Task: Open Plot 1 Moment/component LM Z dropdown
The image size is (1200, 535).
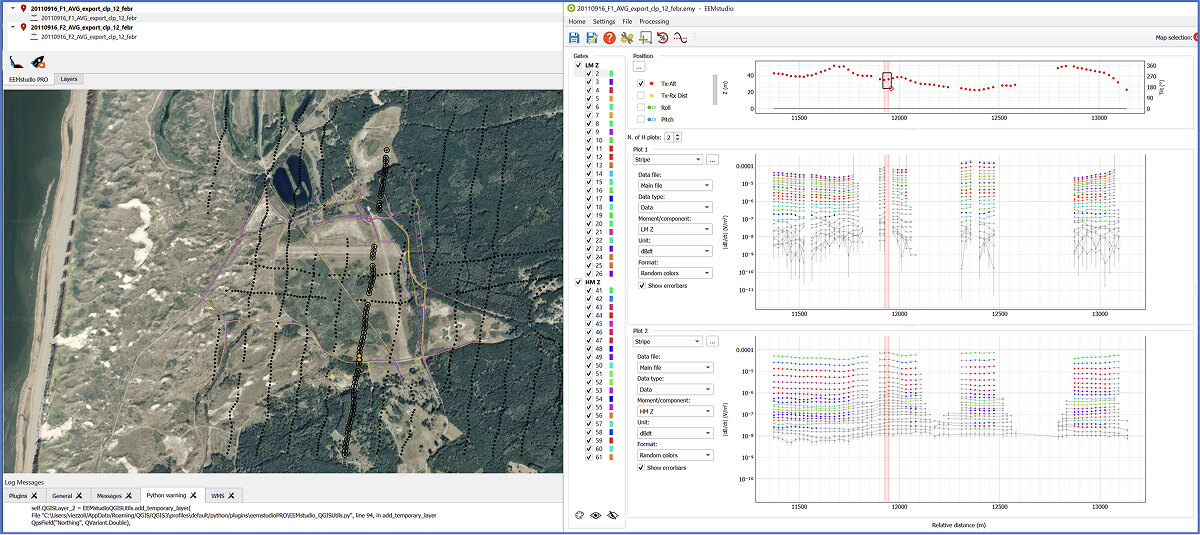Action: (x=675, y=229)
